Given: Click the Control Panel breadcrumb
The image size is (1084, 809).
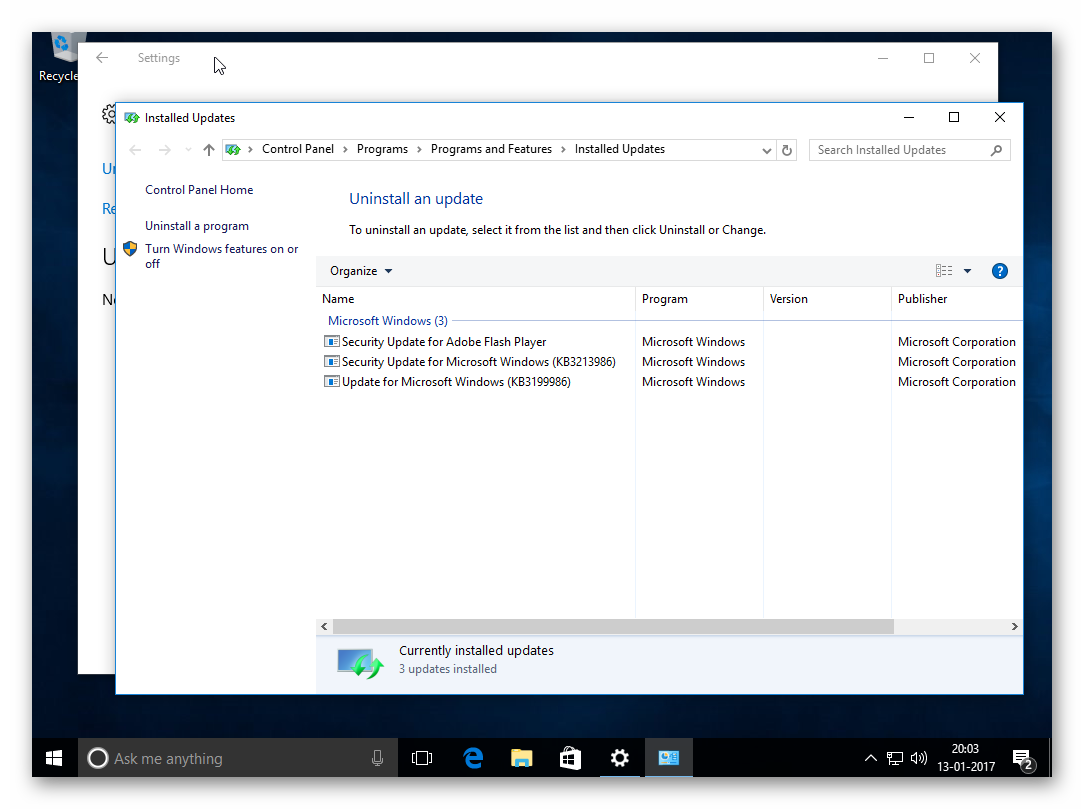Looking at the screenshot, I should [x=298, y=149].
